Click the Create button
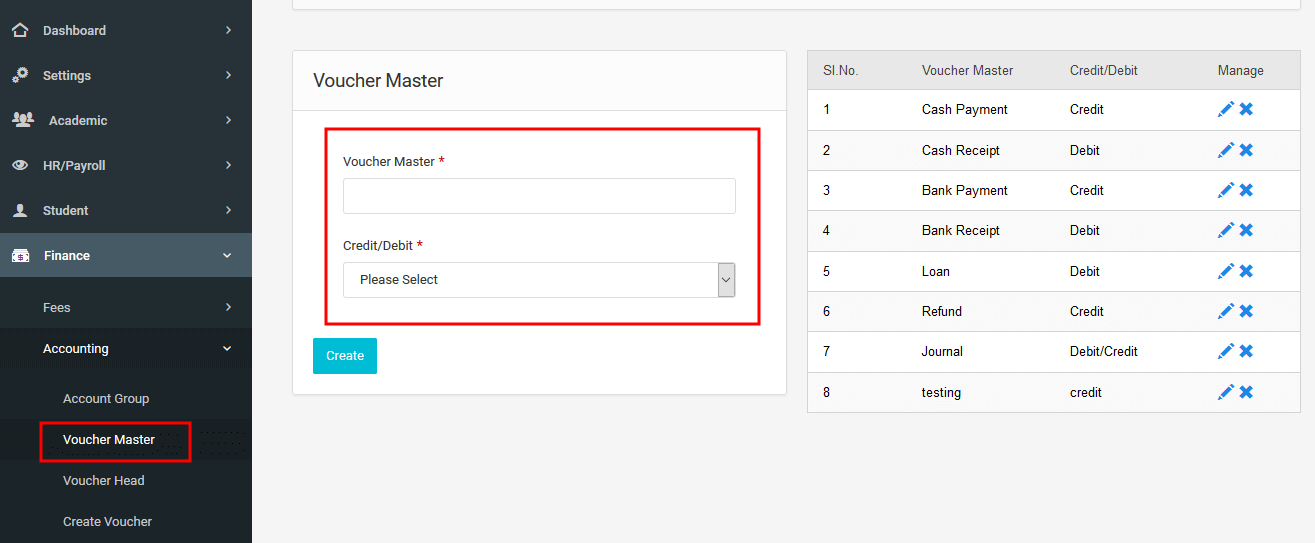Viewport: 1315px width, 543px height. pyautogui.click(x=345, y=356)
